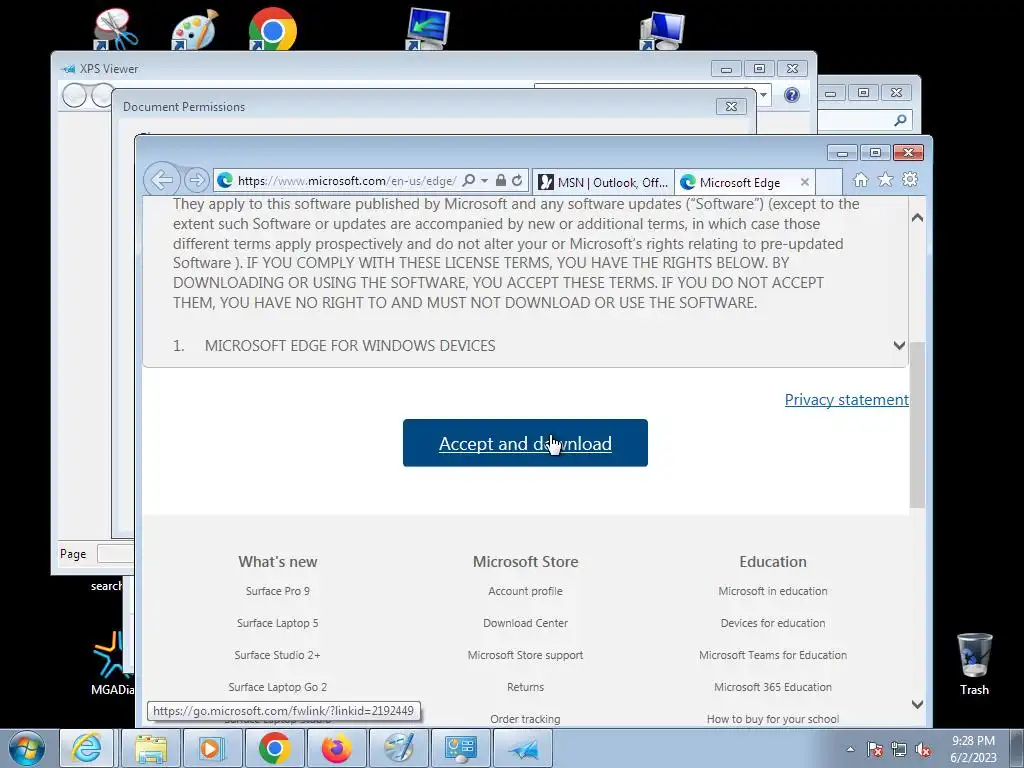Click the security lock icon in address bar
The image size is (1024, 768).
tap(501, 180)
